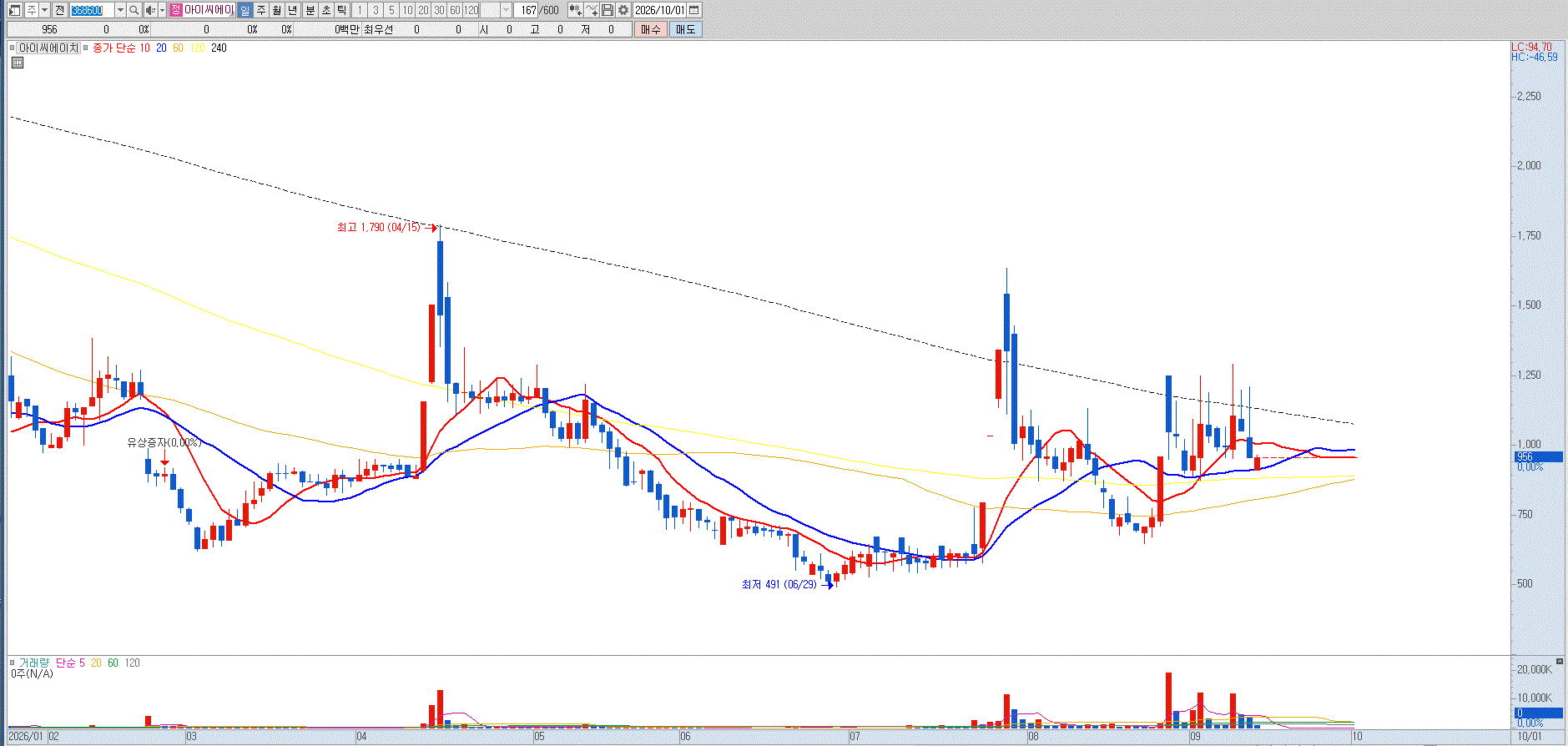
Task: Click the stock code input field
Action: pyautogui.click(x=92, y=10)
